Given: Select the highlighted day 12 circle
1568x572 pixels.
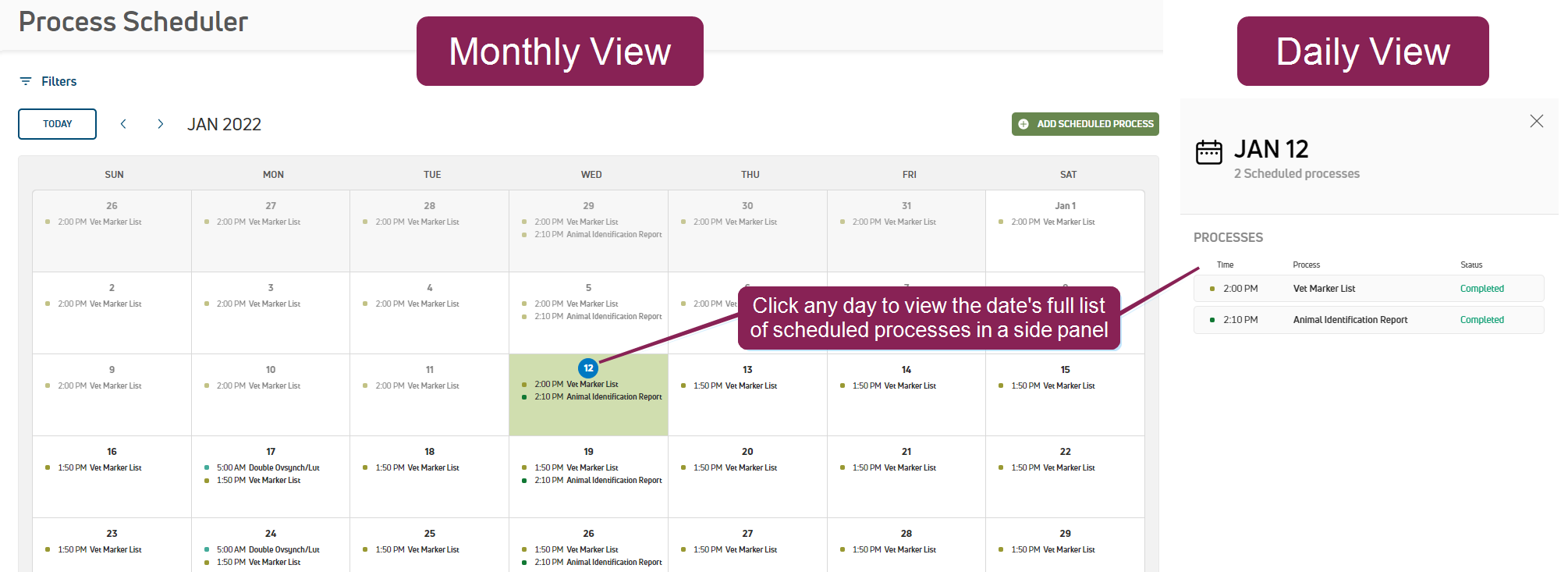Looking at the screenshot, I should click(588, 368).
